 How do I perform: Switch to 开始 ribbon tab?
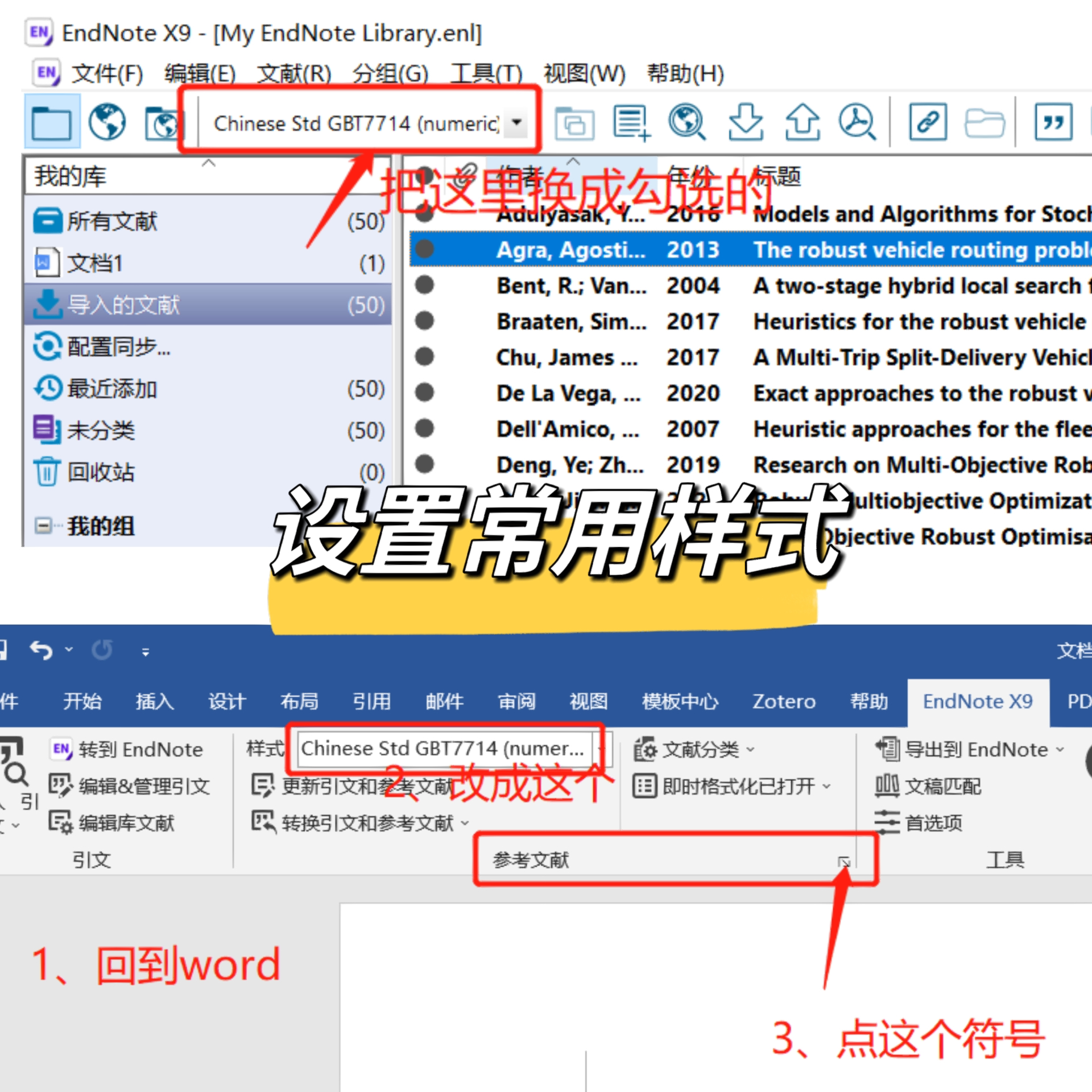click(x=82, y=701)
